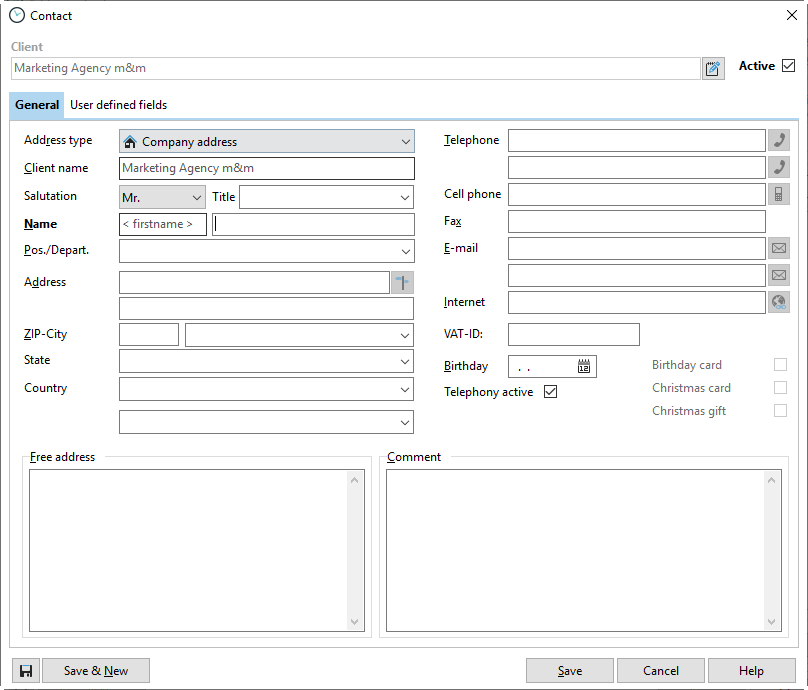
Task: Click the dial icon next to first Telephone field
Action: point(778,141)
